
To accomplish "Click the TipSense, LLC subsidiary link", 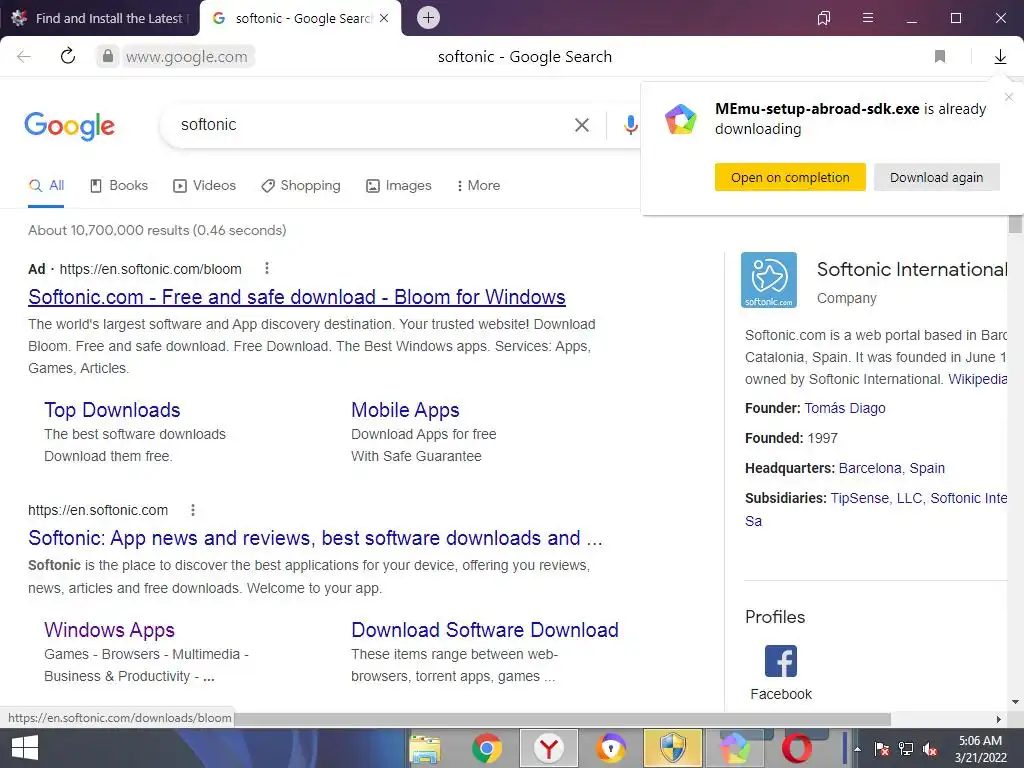I will 876,498.
